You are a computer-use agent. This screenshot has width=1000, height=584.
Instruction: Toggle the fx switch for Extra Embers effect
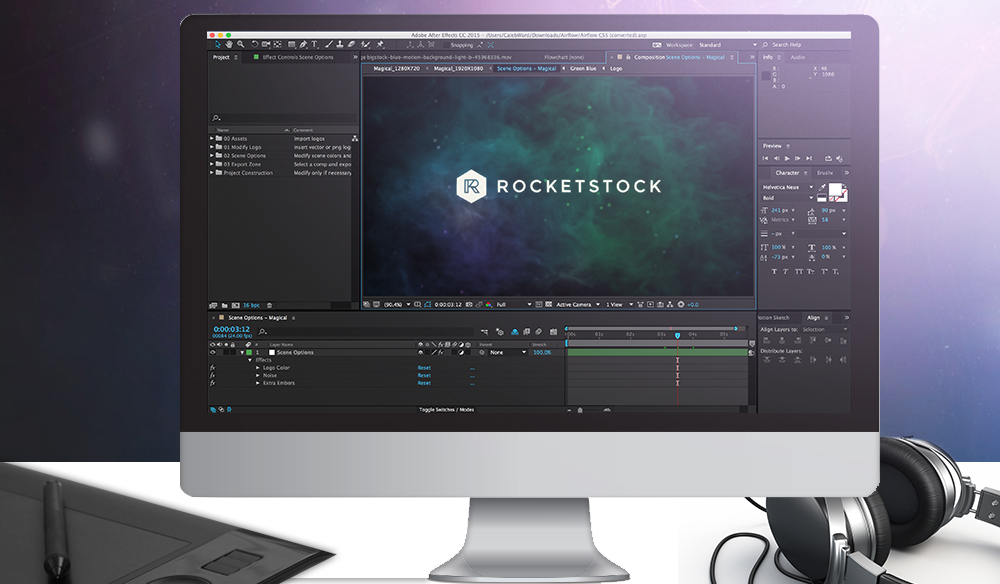[x=212, y=383]
